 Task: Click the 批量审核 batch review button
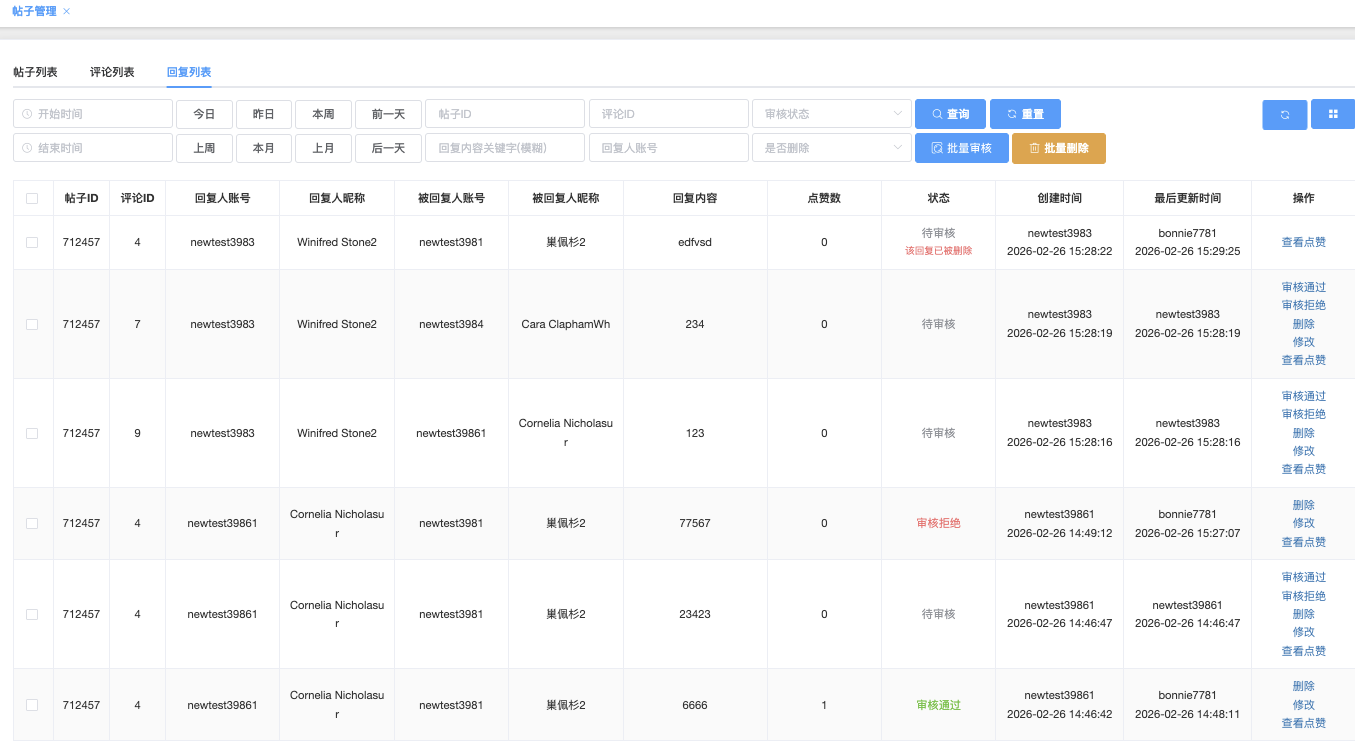point(961,148)
